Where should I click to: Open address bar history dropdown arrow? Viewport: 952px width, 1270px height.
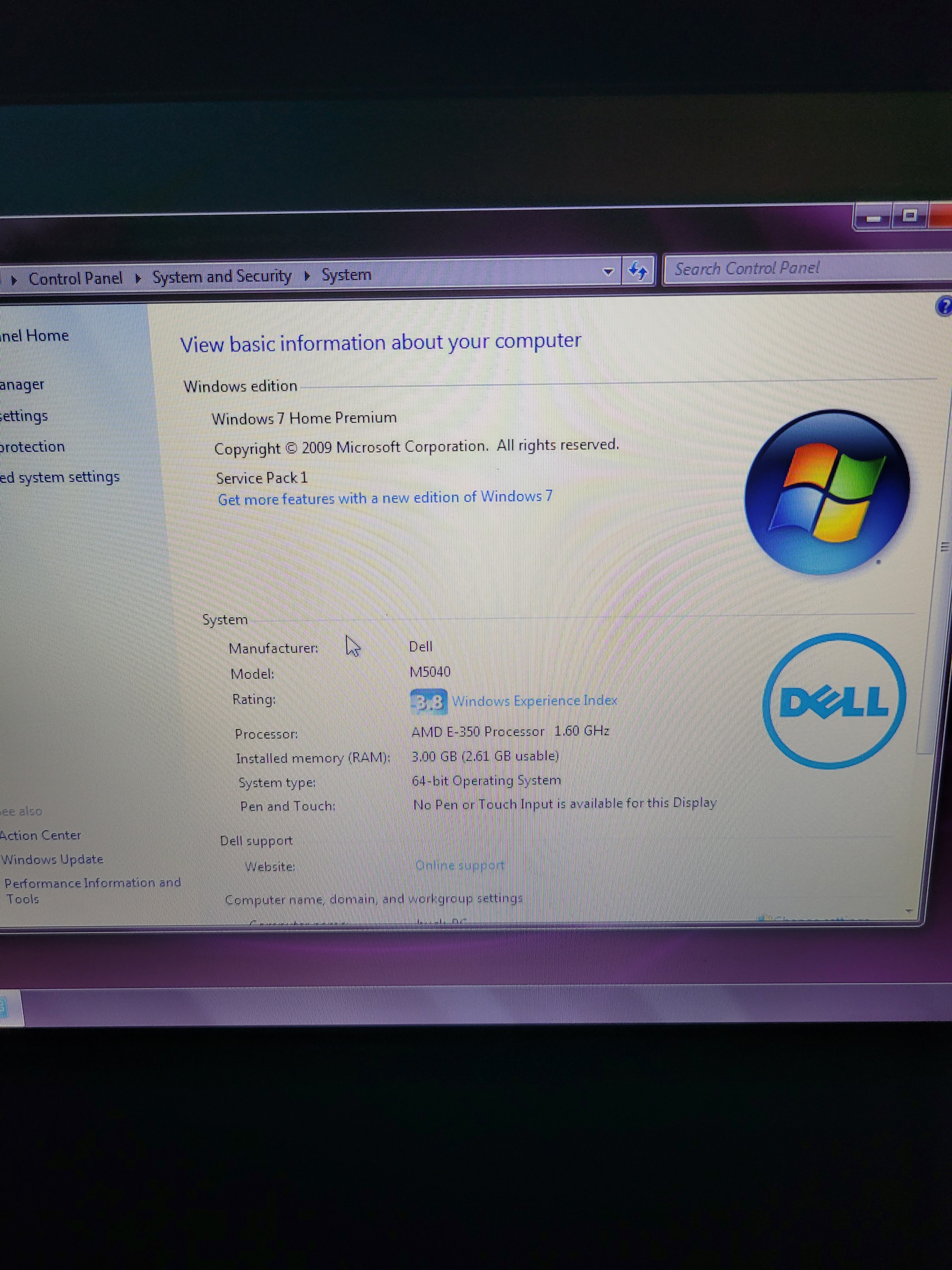pos(608,272)
